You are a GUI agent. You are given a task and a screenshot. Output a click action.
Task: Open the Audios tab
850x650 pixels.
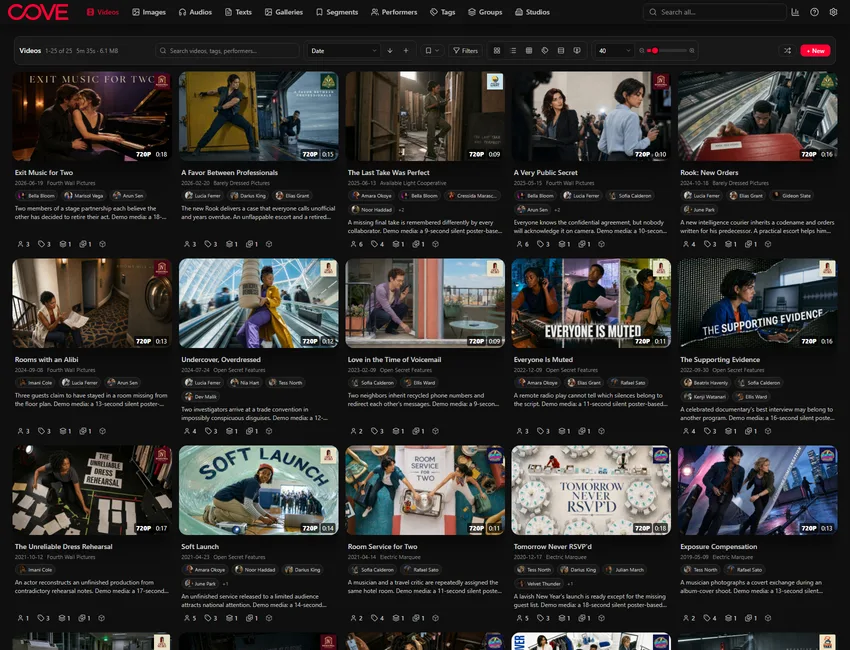point(195,12)
